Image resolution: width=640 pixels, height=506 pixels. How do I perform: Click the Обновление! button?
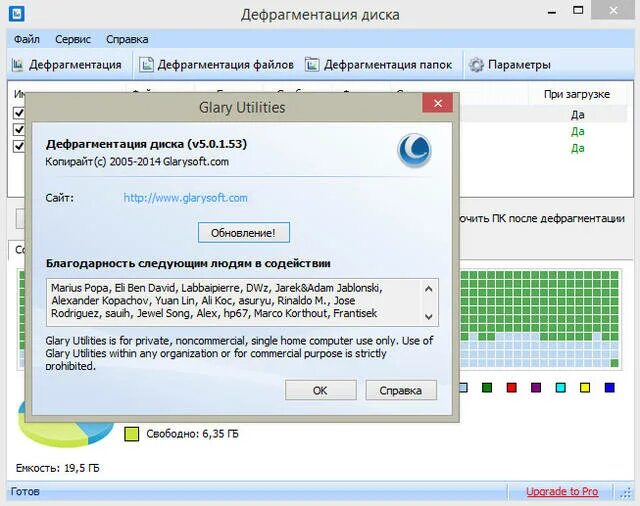click(x=244, y=233)
